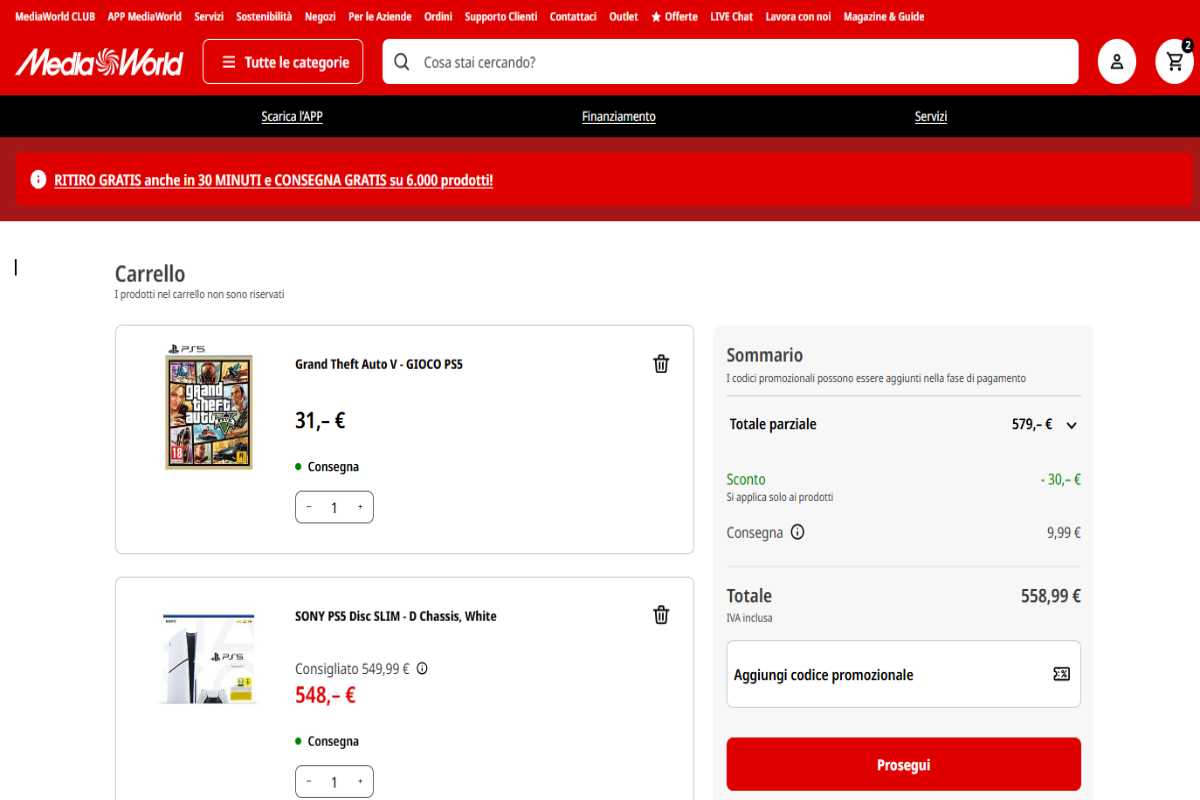Viewport: 1200px width, 800px height.
Task: Click the promo code coupon icon
Action: point(1061,674)
